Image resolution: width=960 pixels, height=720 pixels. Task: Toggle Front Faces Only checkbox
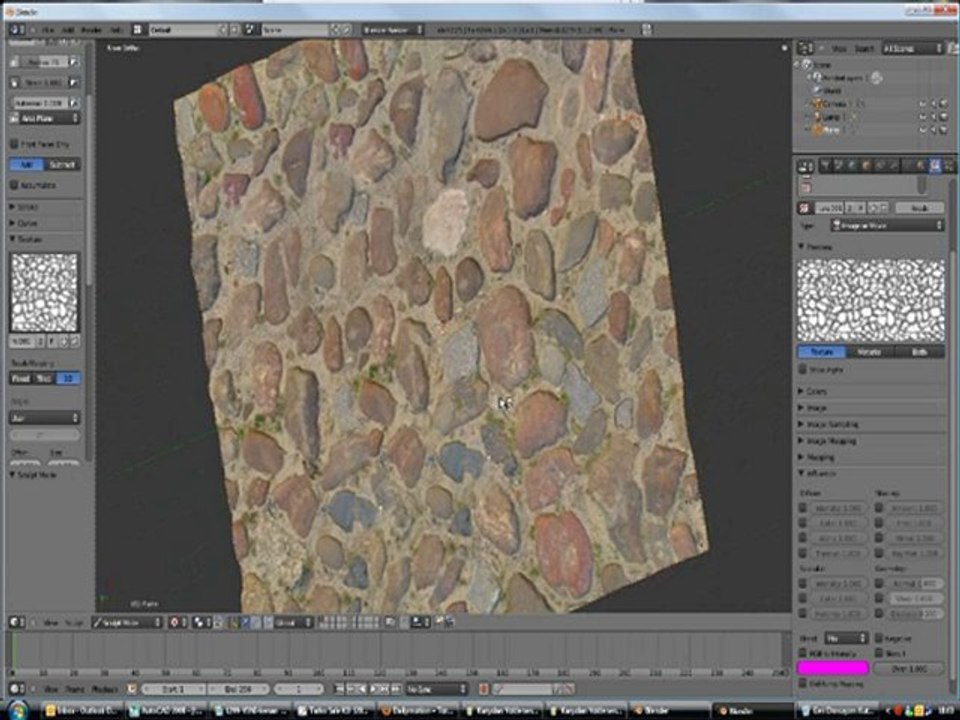(x=14, y=144)
